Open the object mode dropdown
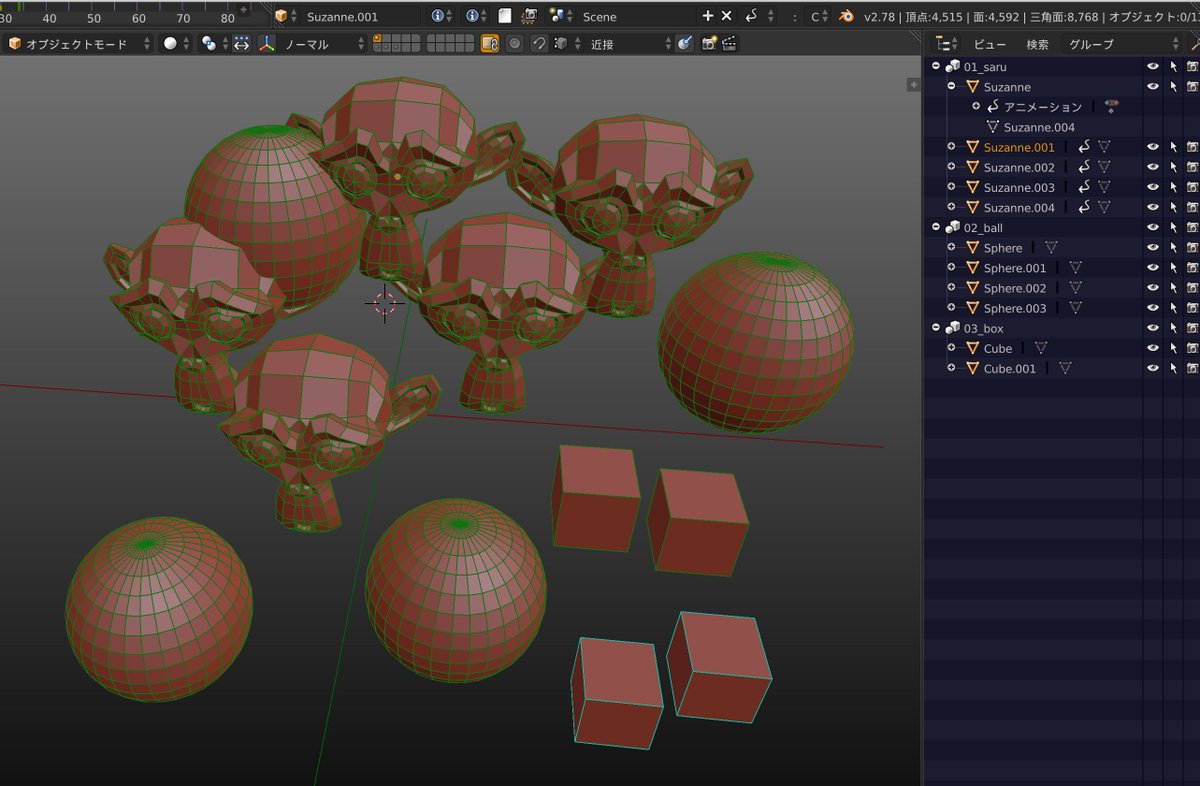The height and width of the screenshot is (786, 1200). coord(79,44)
